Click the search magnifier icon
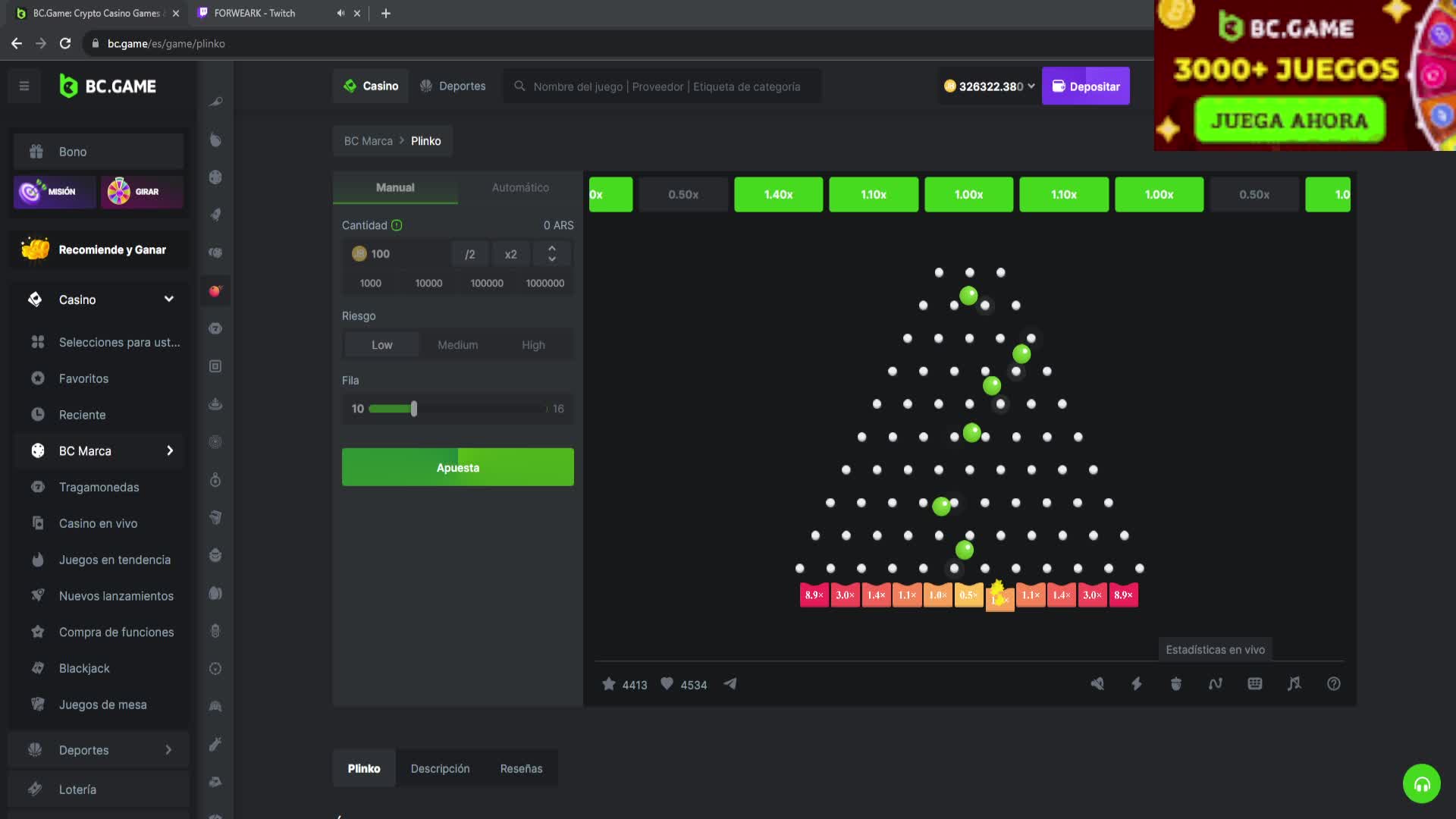This screenshot has width=1456, height=819. pos(519,86)
